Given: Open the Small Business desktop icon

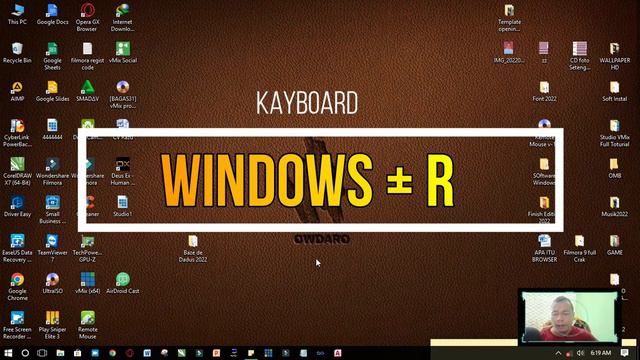Looking at the screenshot, I should pos(52,210).
